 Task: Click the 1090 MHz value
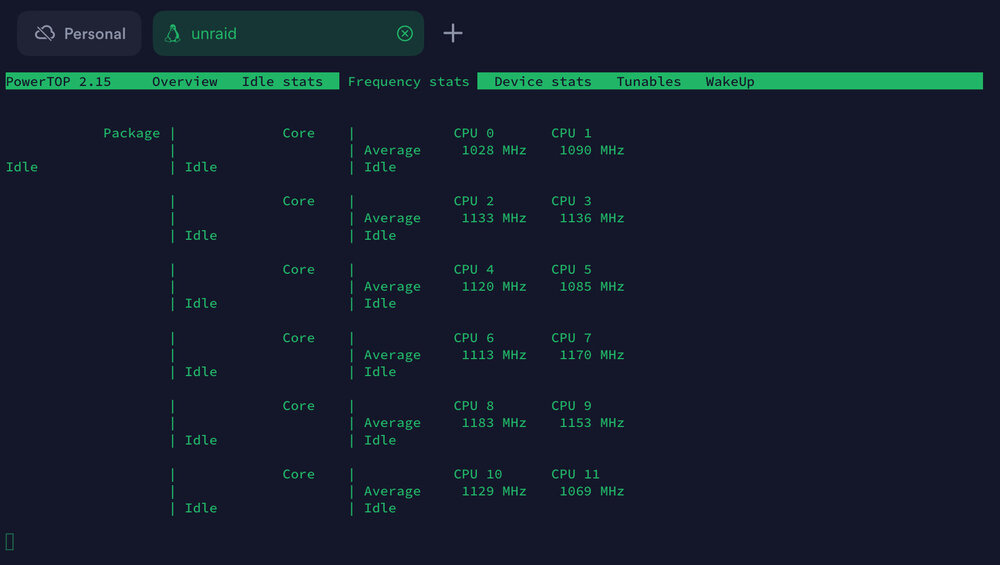click(591, 150)
